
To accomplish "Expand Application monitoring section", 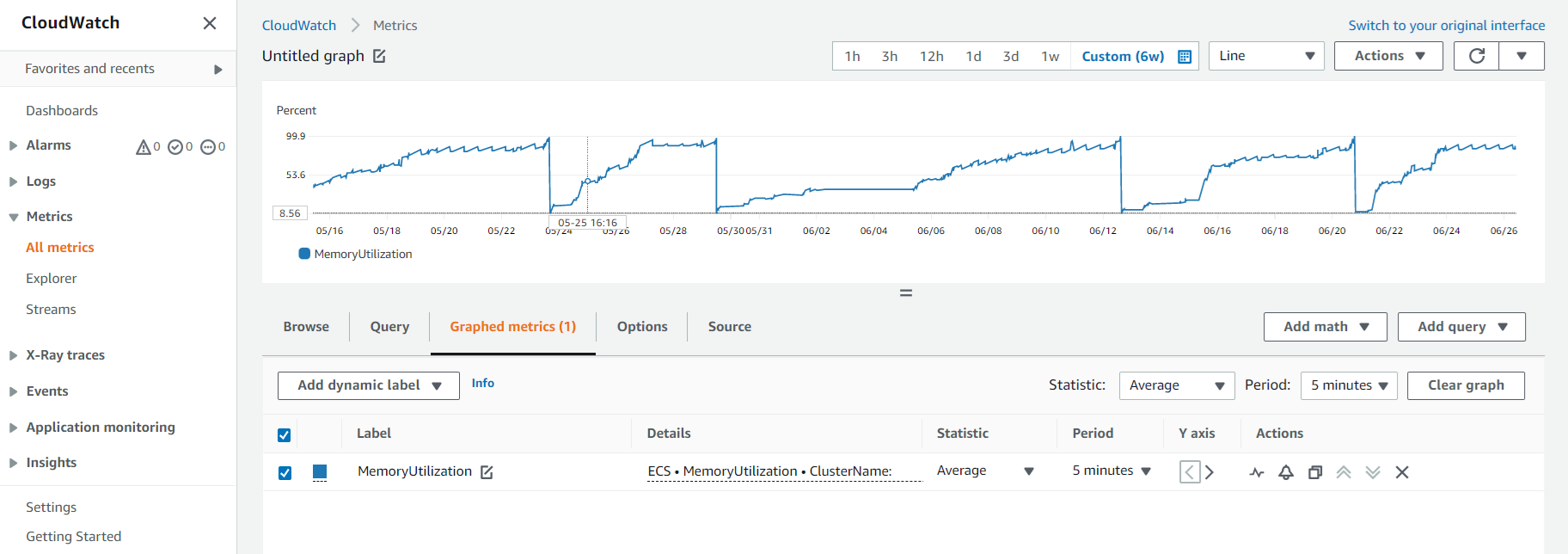I will (x=13, y=428).
